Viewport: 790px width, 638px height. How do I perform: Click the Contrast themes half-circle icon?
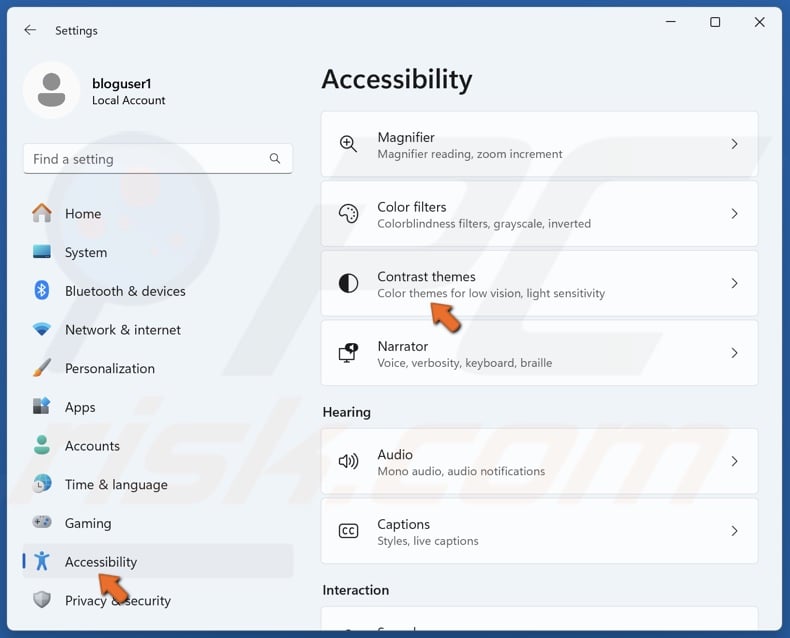[x=348, y=283]
